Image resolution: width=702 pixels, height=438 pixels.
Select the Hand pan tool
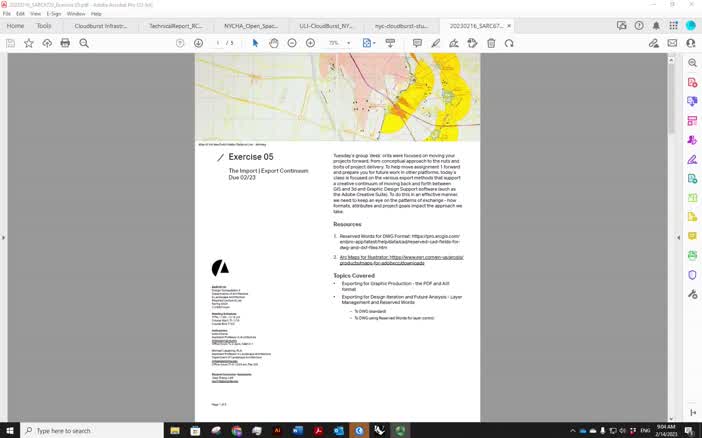pyautogui.click(x=274, y=43)
